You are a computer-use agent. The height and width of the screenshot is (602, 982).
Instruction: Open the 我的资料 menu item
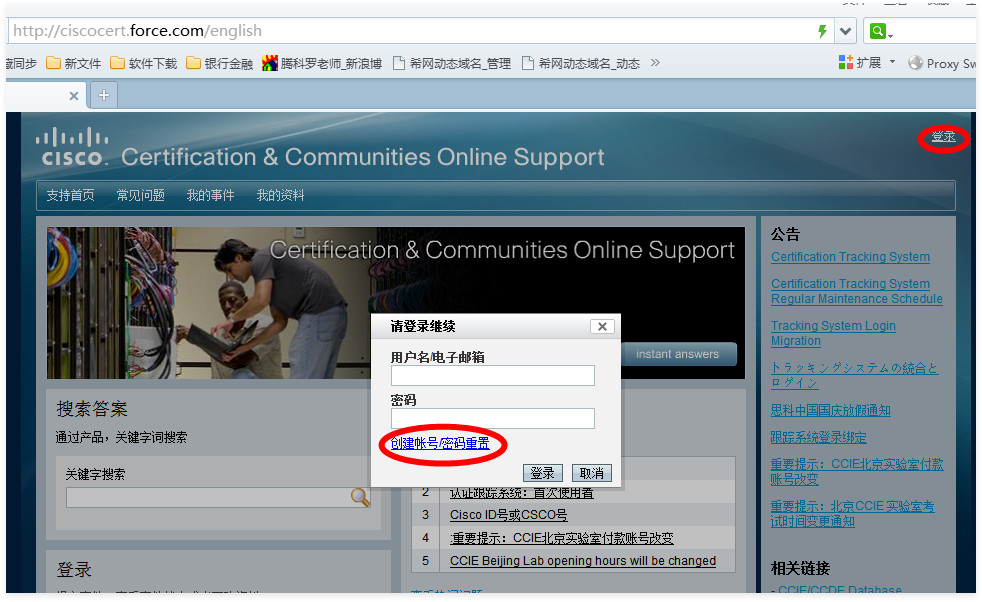tap(280, 195)
